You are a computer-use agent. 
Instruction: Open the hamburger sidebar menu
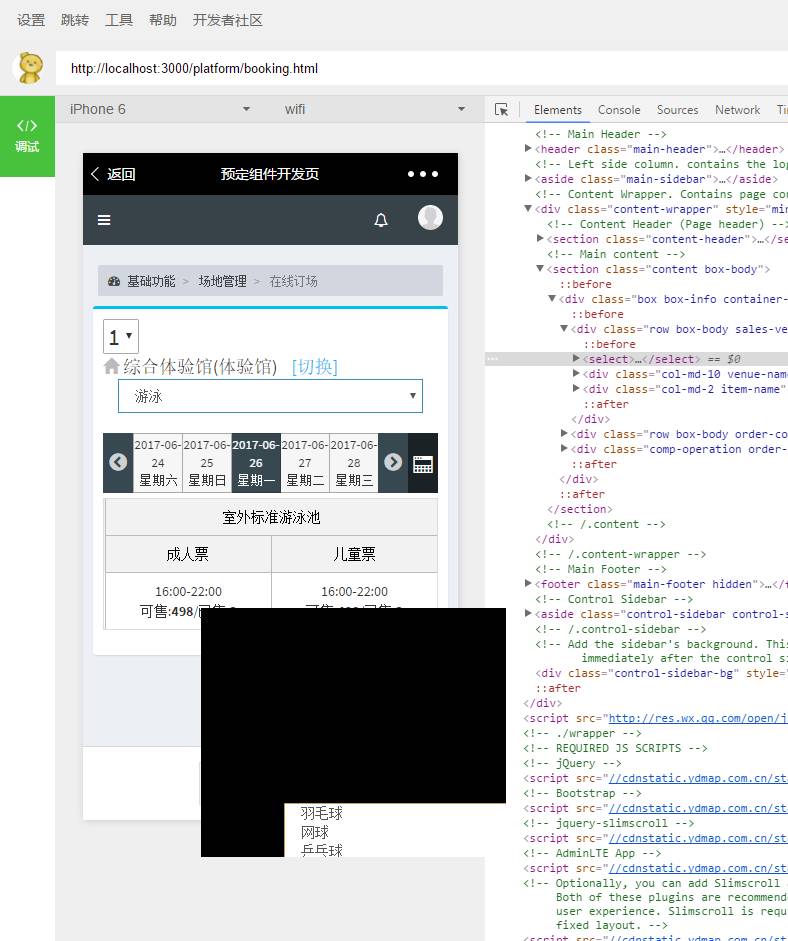pyautogui.click(x=104, y=220)
